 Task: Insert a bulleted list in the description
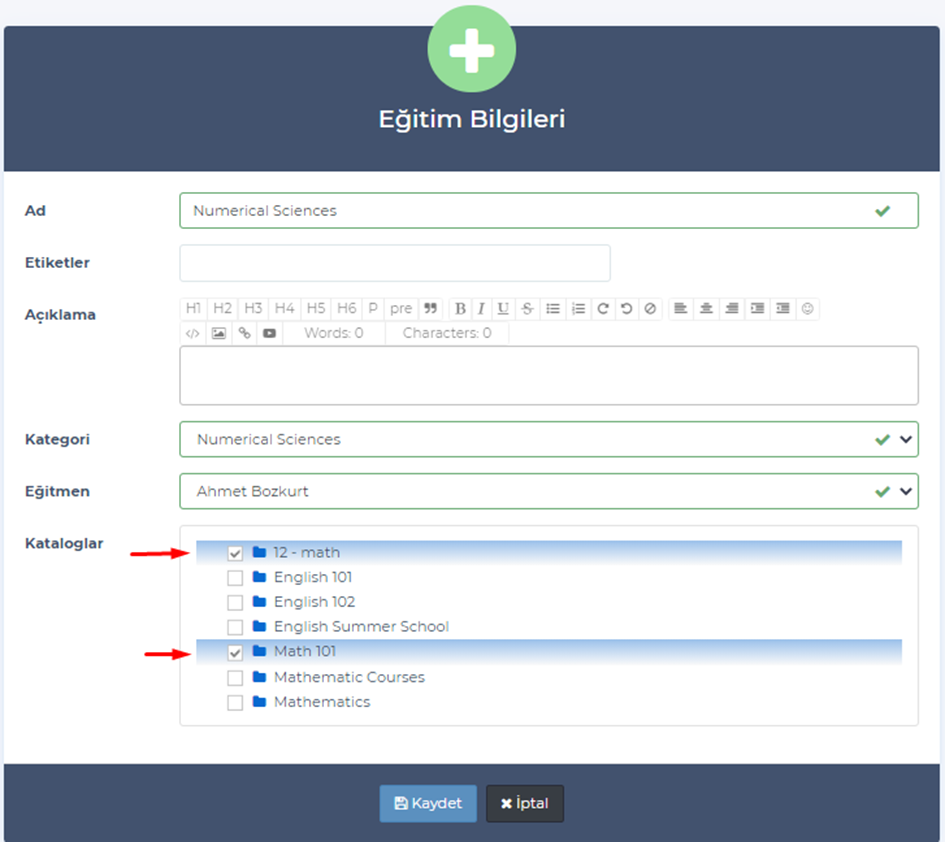[x=553, y=309]
